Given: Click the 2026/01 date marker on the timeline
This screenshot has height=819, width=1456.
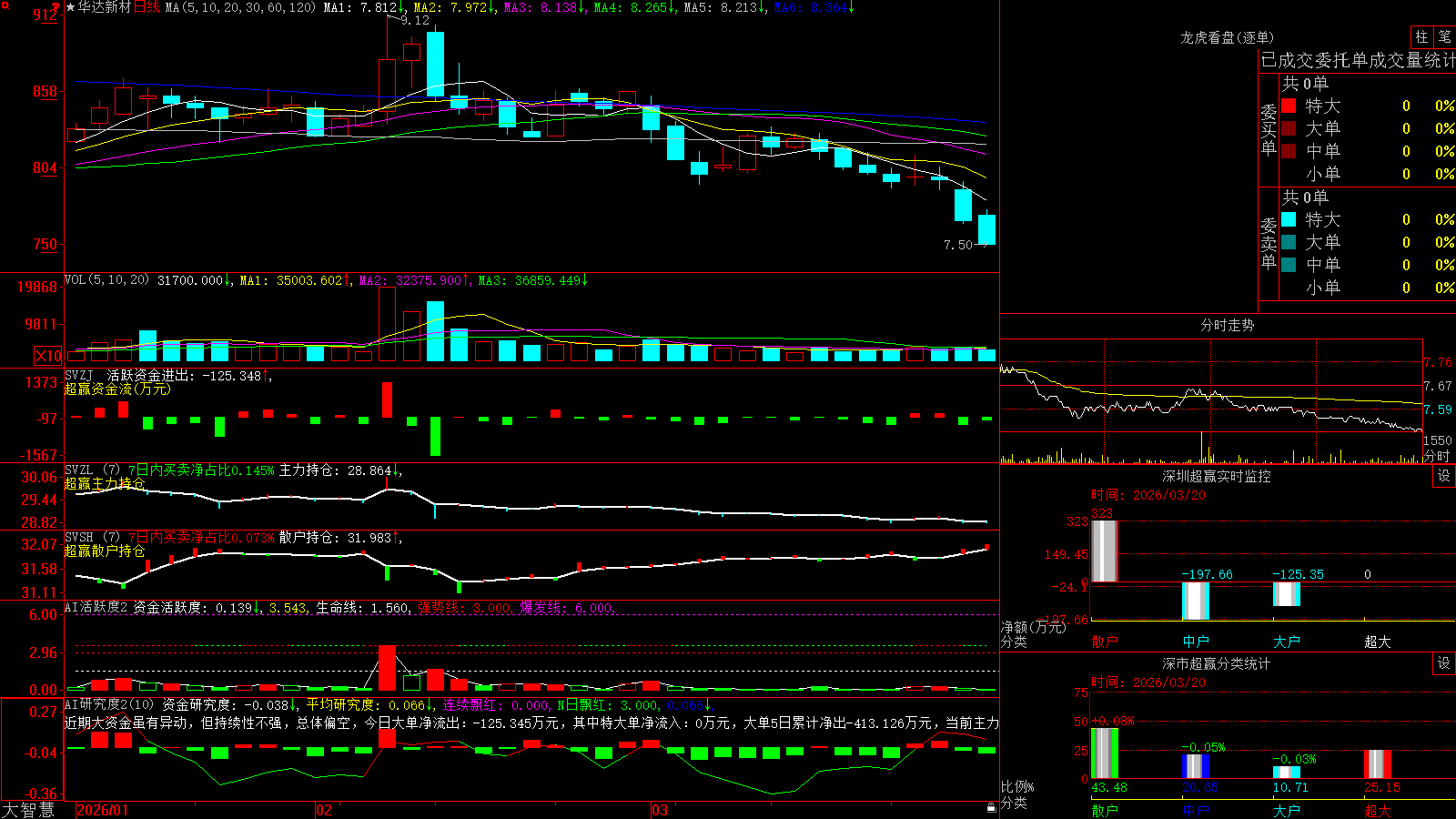Looking at the screenshot, I should tap(103, 810).
